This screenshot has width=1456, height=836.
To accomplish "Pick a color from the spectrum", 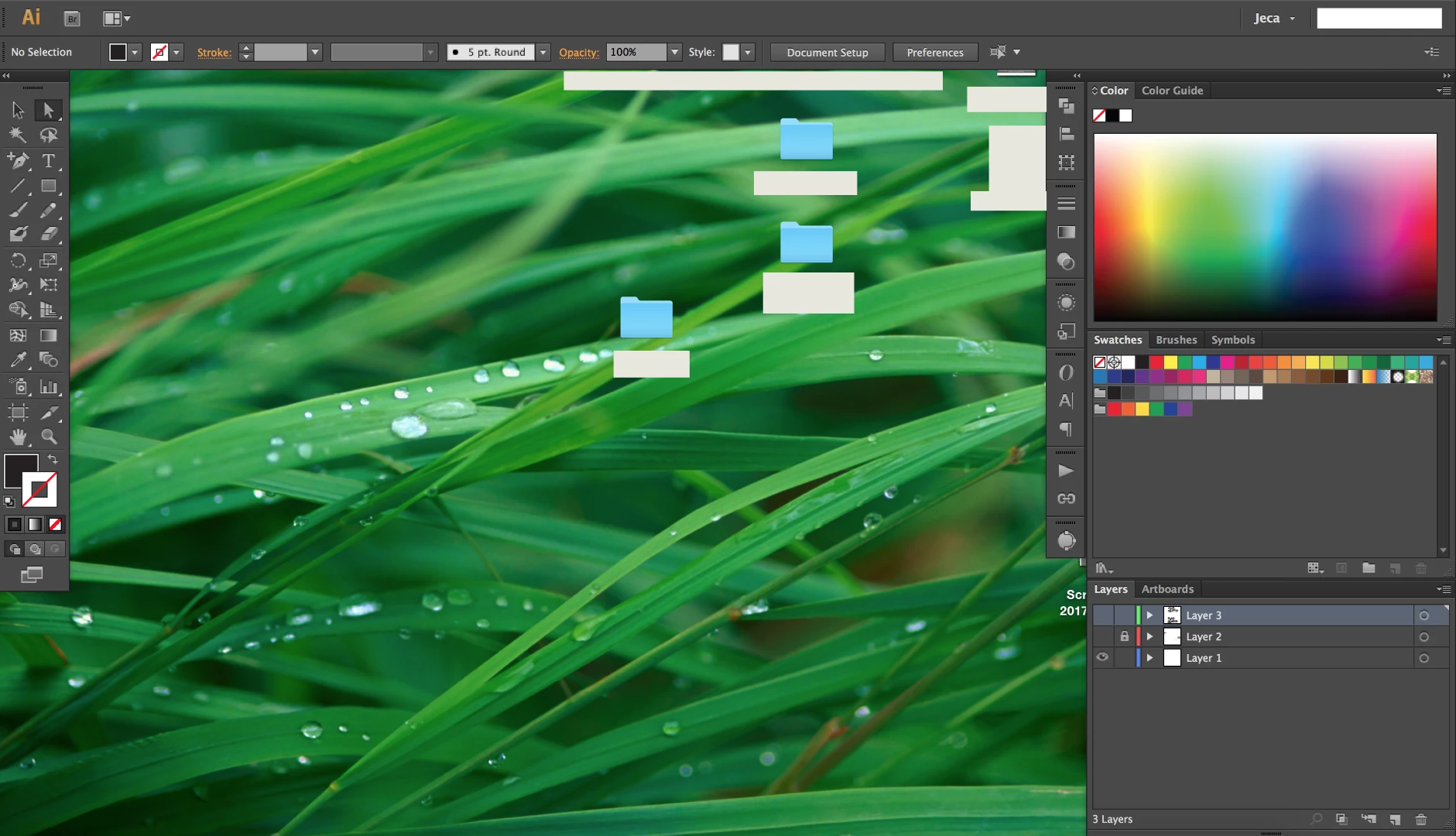I will click(1265, 228).
